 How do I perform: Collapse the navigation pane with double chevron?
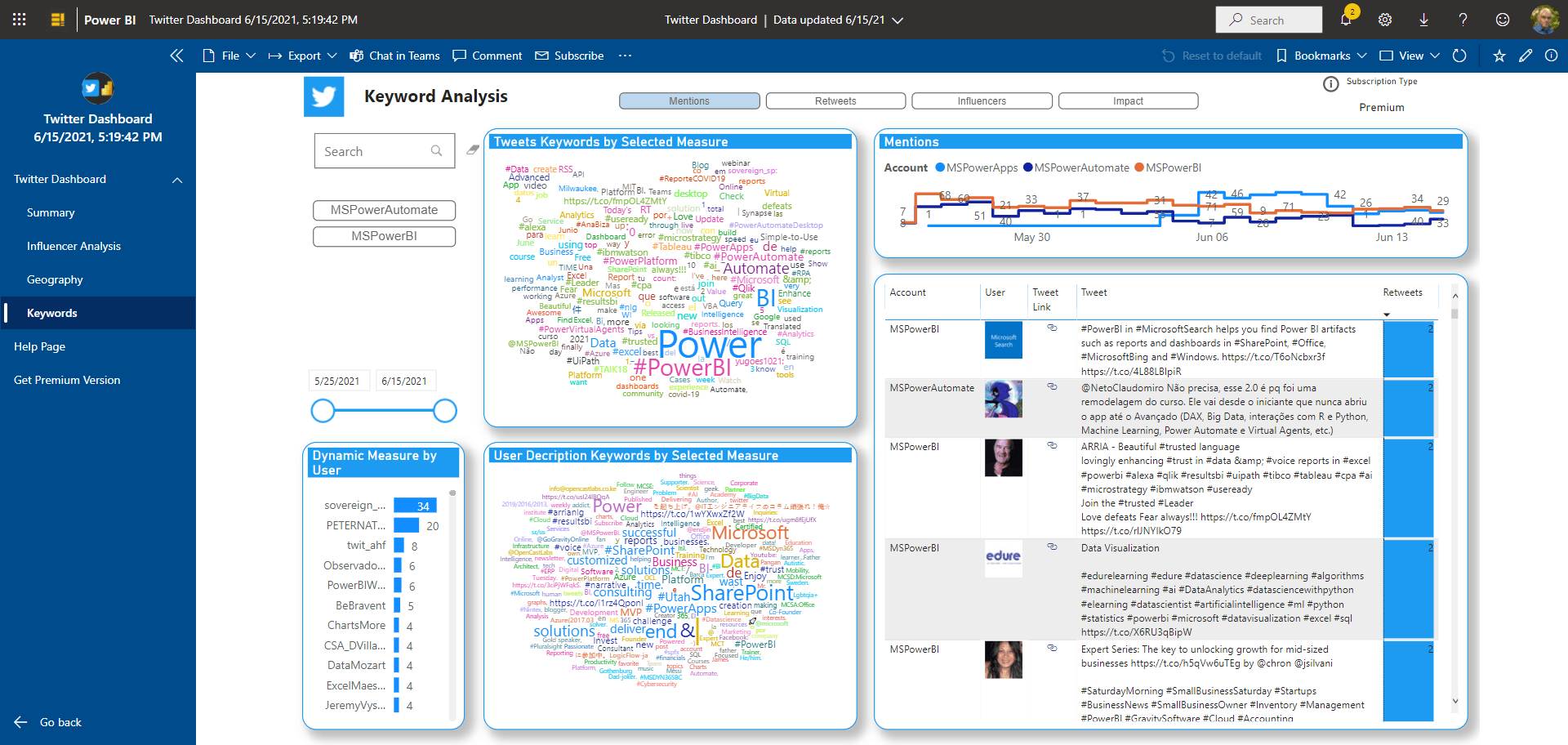click(x=176, y=56)
